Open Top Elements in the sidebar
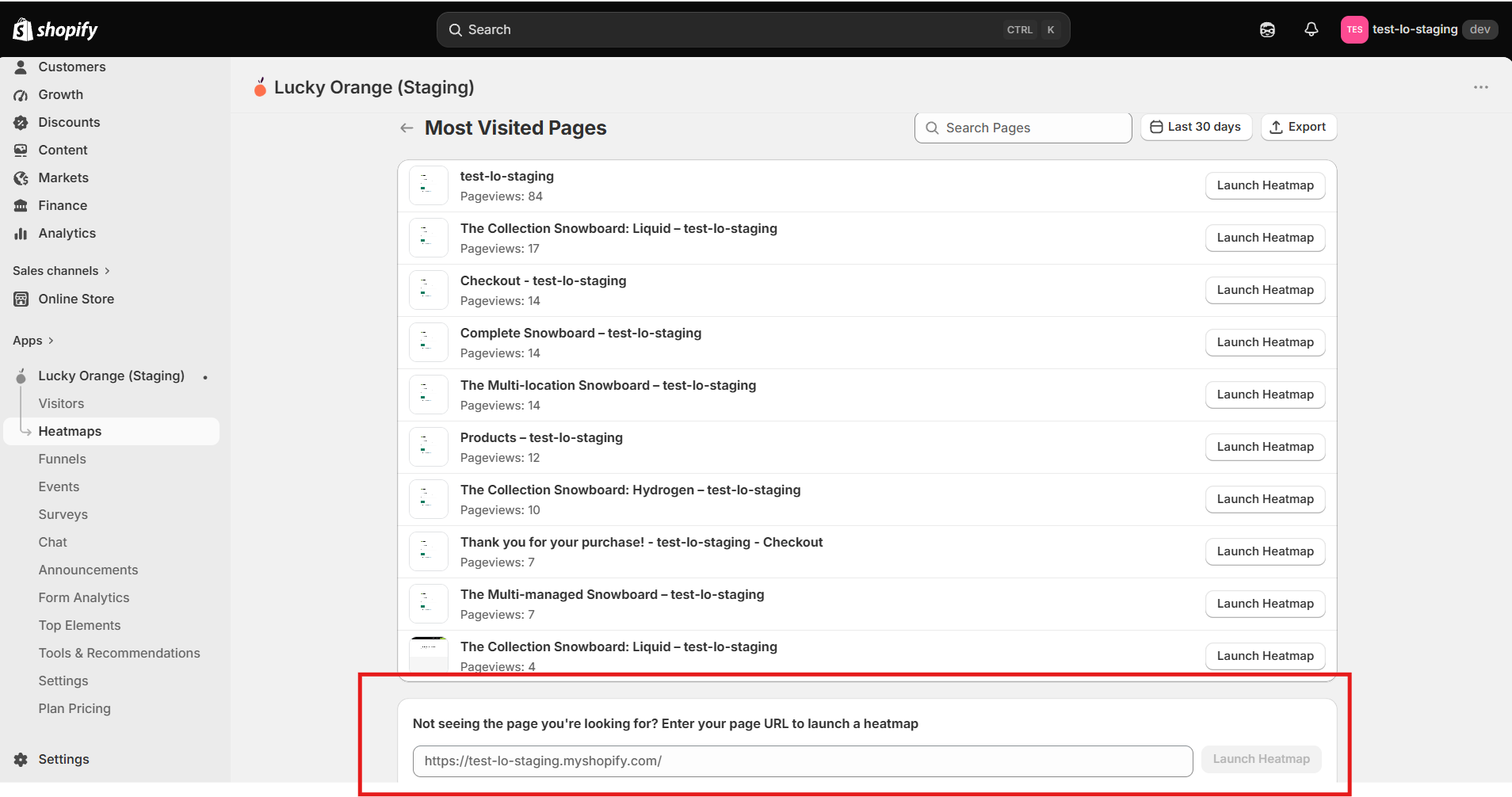The height and width of the screenshot is (797, 1512). [80, 625]
